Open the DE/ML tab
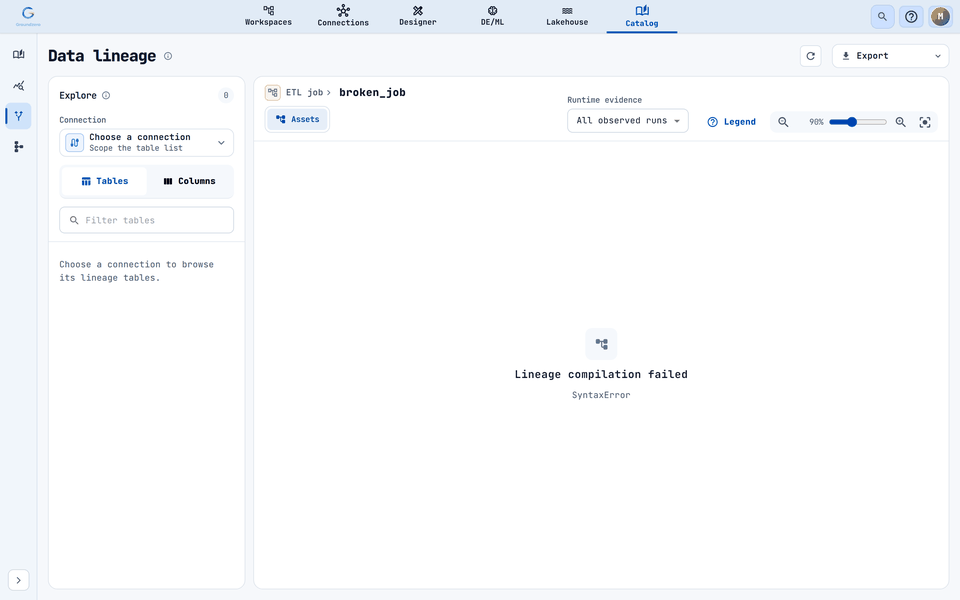960x600 pixels. click(492, 17)
